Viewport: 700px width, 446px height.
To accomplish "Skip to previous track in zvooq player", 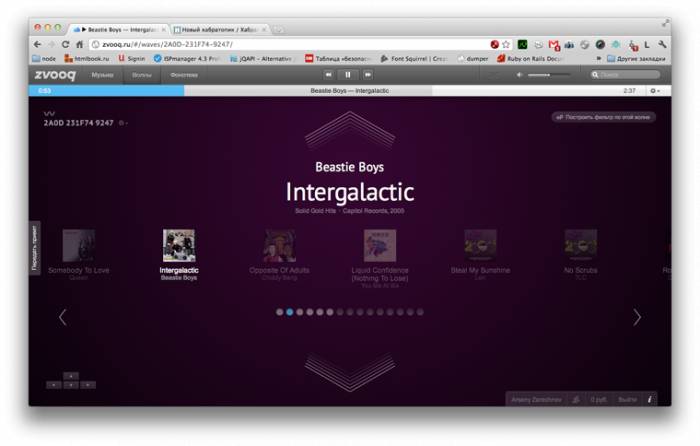I will point(328,75).
